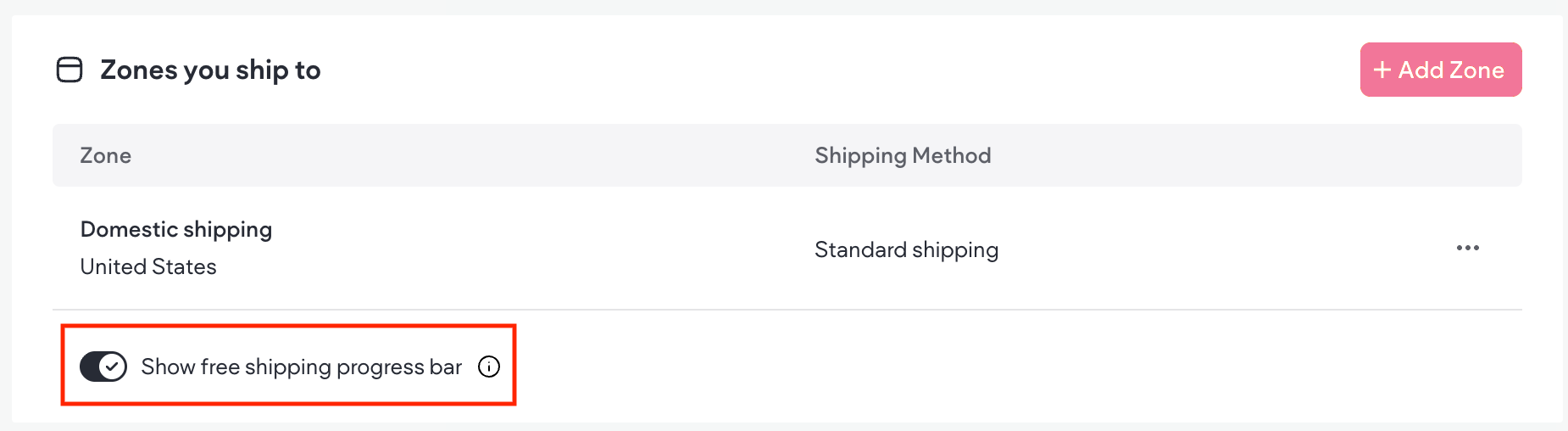Viewport: 1568px width, 431px height.
Task: Disable the free shipping progress bar toggle
Action: [103, 367]
